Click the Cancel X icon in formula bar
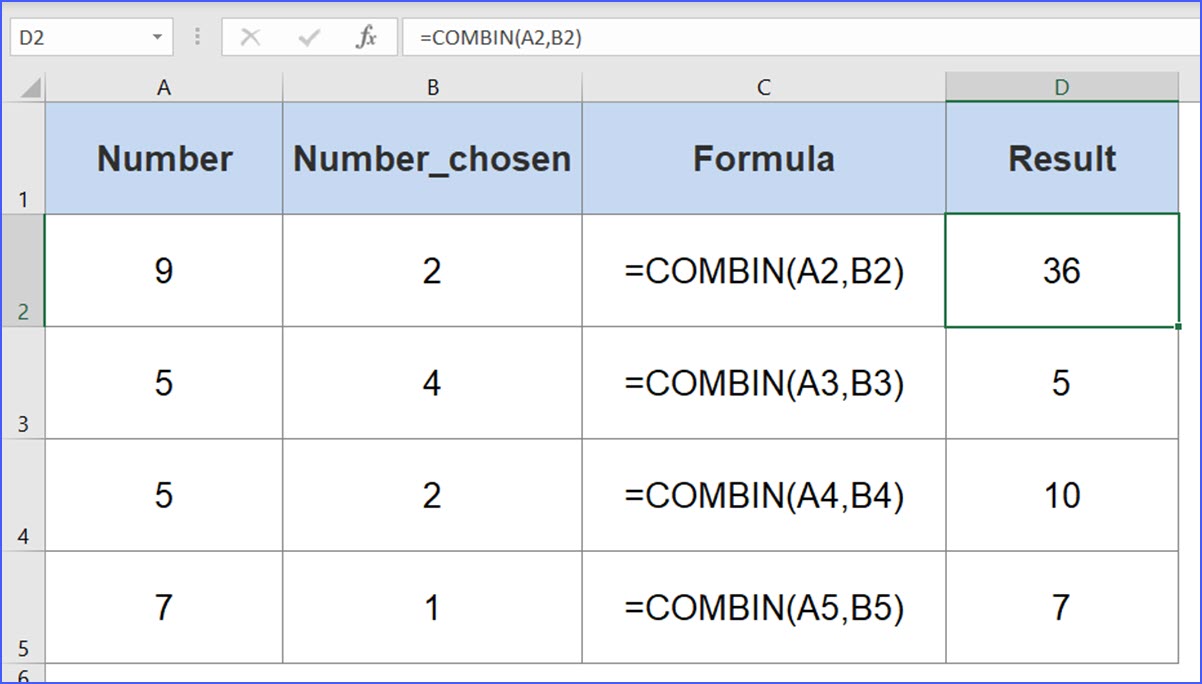This screenshot has width=1202, height=684. pyautogui.click(x=251, y=38)
